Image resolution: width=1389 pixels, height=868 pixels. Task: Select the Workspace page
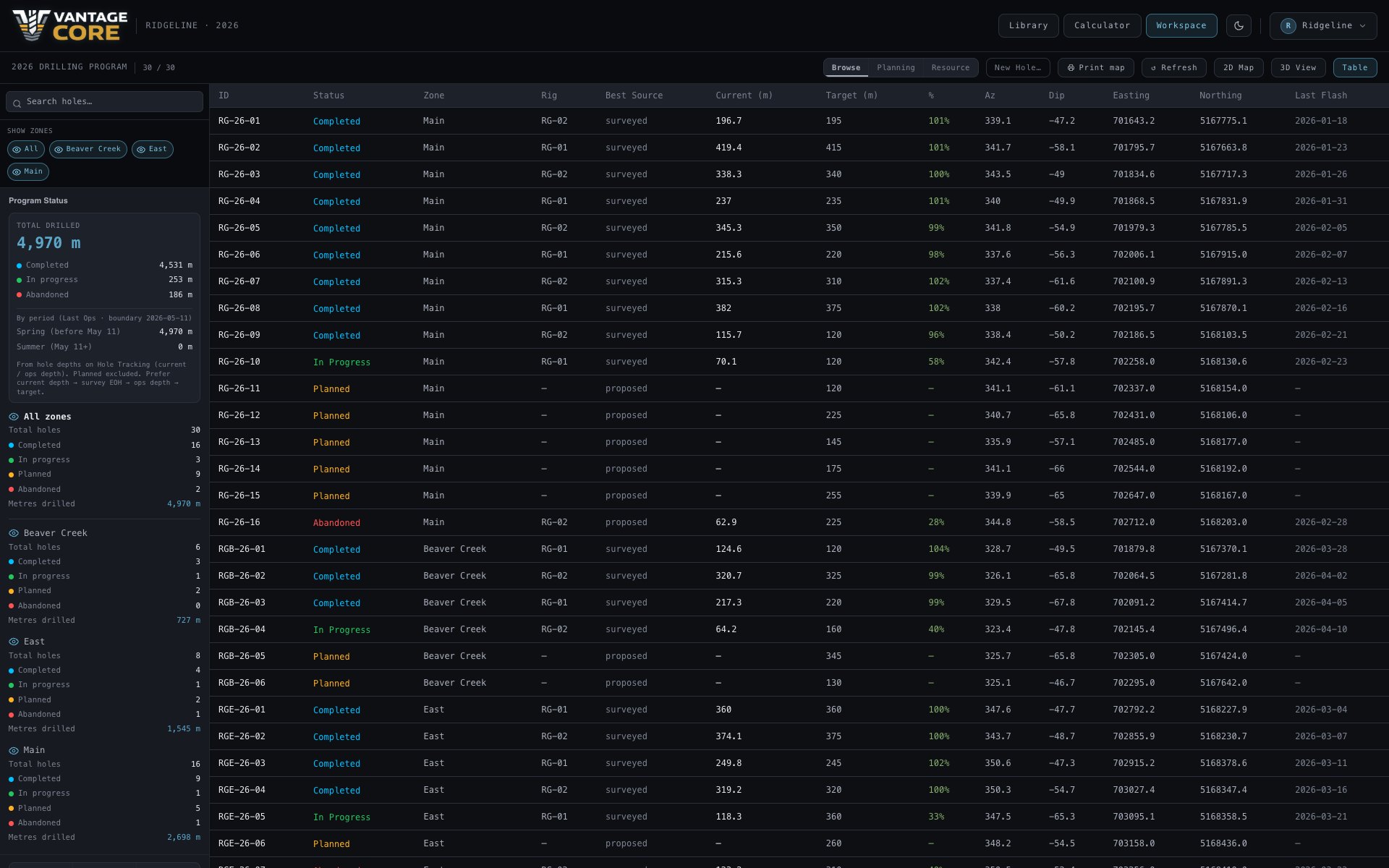point(1181,25)
